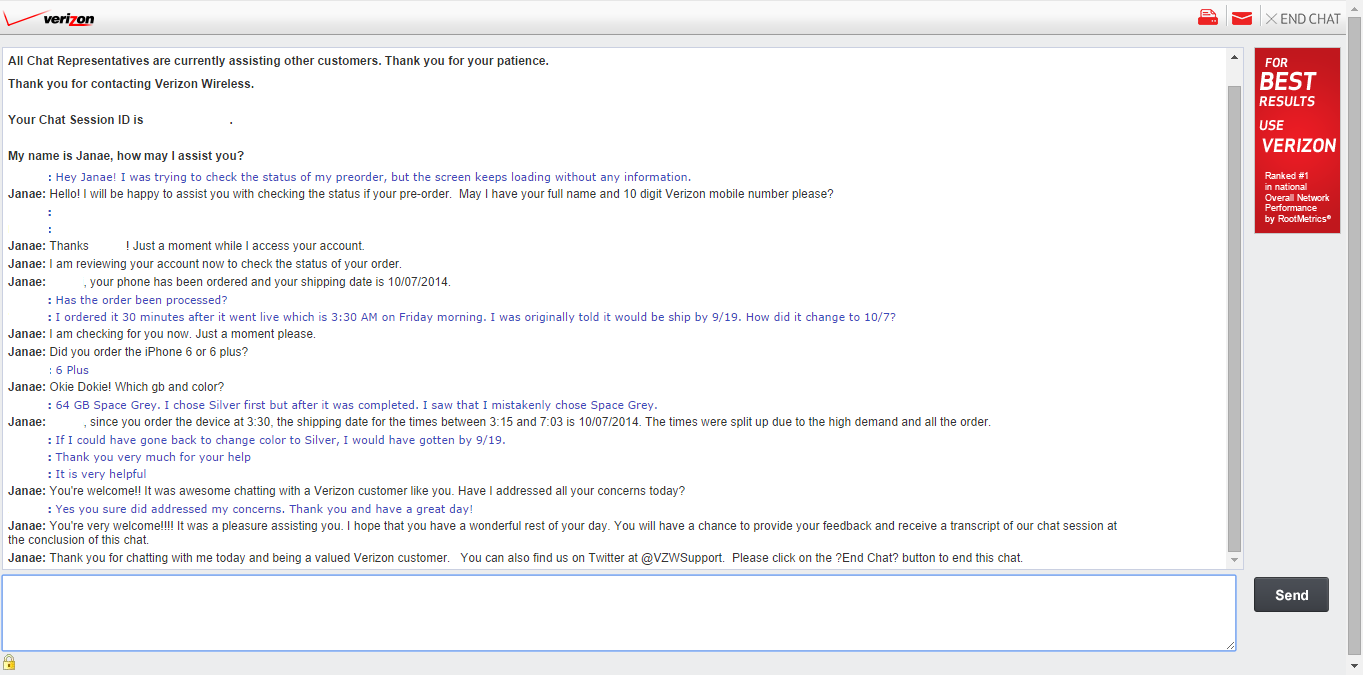Image resolution: width=1363 pixels, height=675 pixels.
Task: Click 'Did you order the iPhone 6 or 6 plus?'
Action: [148, 352]
